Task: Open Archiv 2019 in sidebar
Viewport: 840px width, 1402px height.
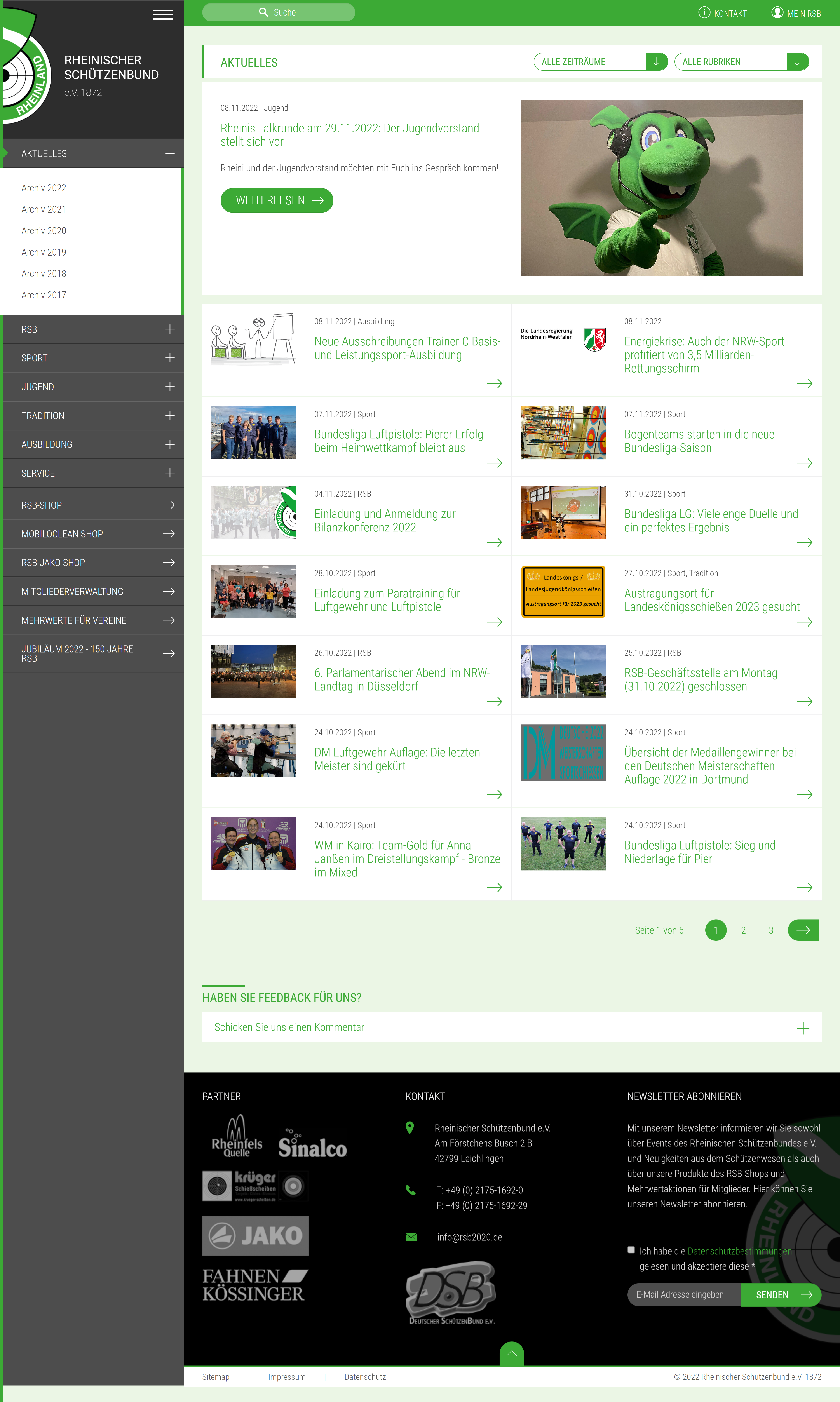Action: [44, 253]
